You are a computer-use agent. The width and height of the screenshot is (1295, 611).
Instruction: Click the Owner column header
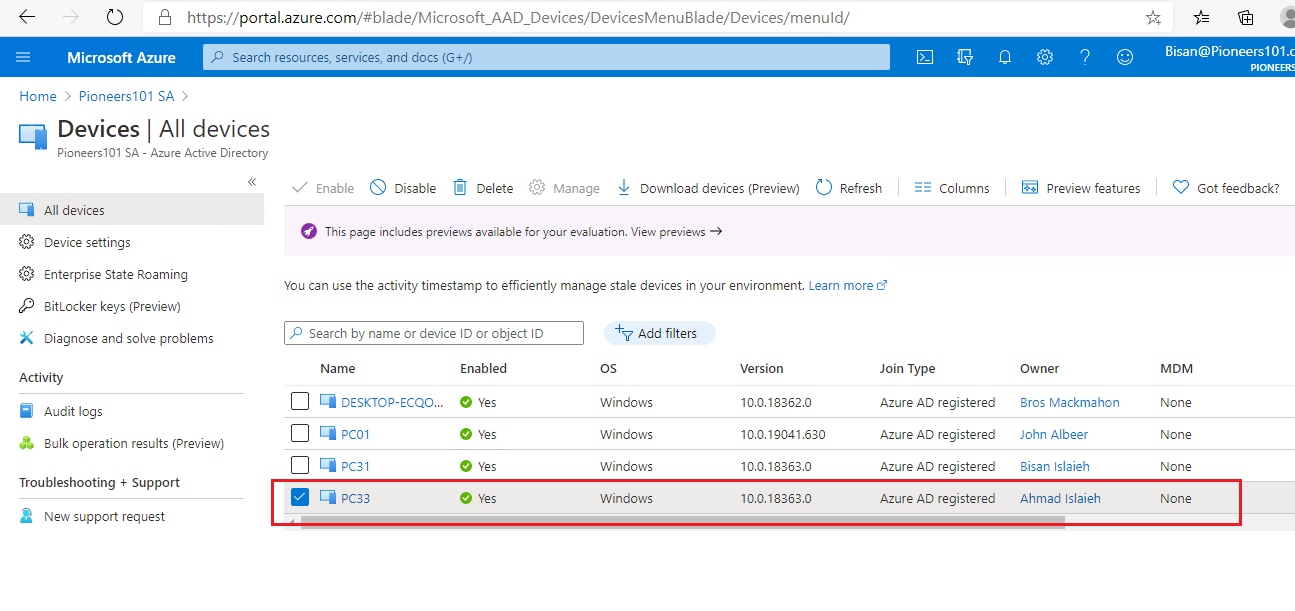pyautogui.click(x=1039, y=368)
